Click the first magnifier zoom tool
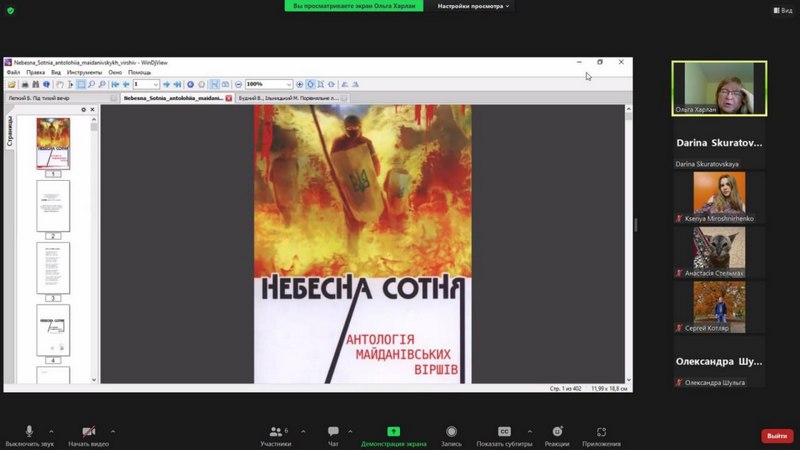Viewport: 800px width, 450px height. (91, 84)
